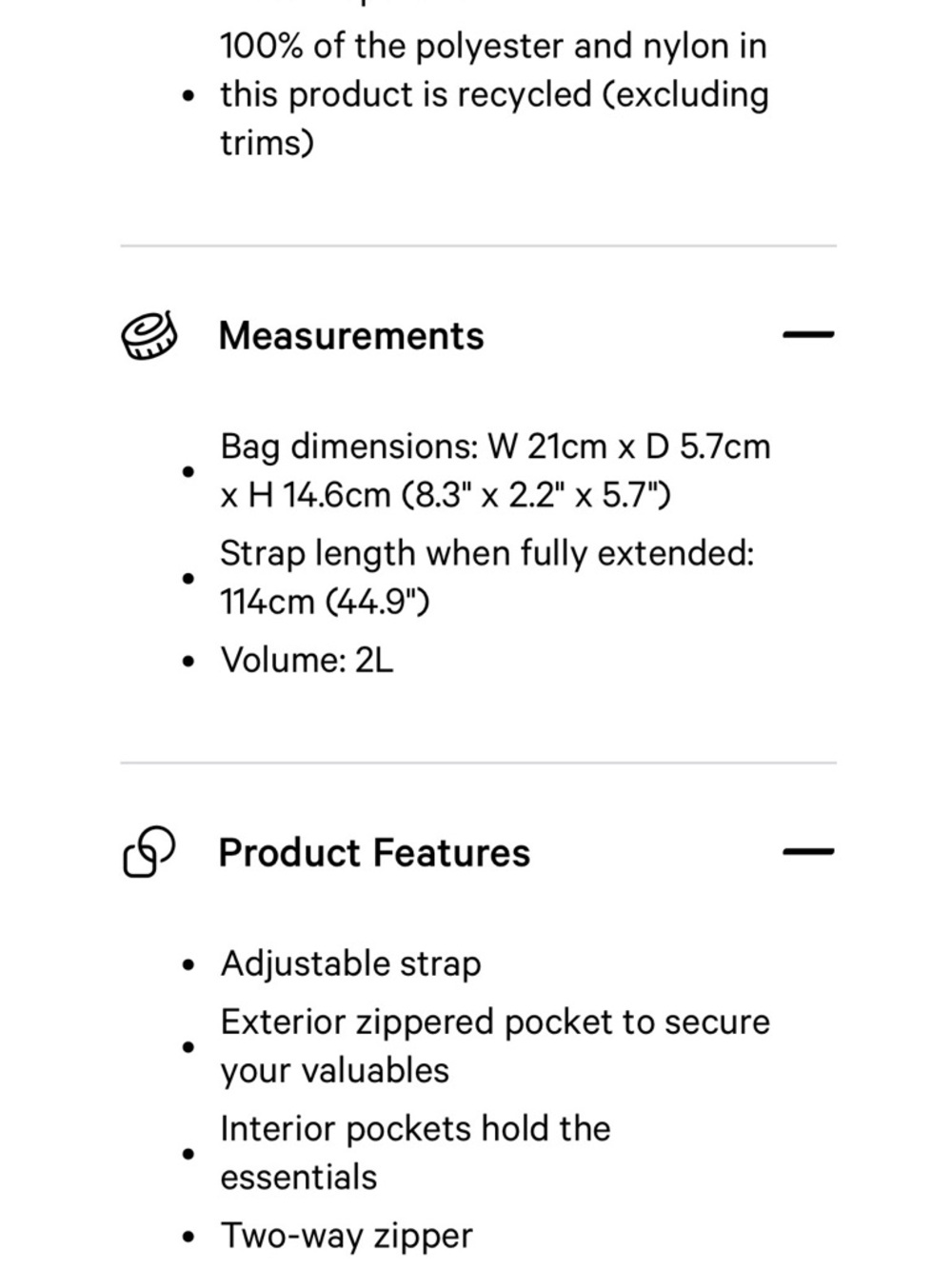Click the Two-way zipper feature
This screenshot has width=952, height=1269.
pos(347,1236)
